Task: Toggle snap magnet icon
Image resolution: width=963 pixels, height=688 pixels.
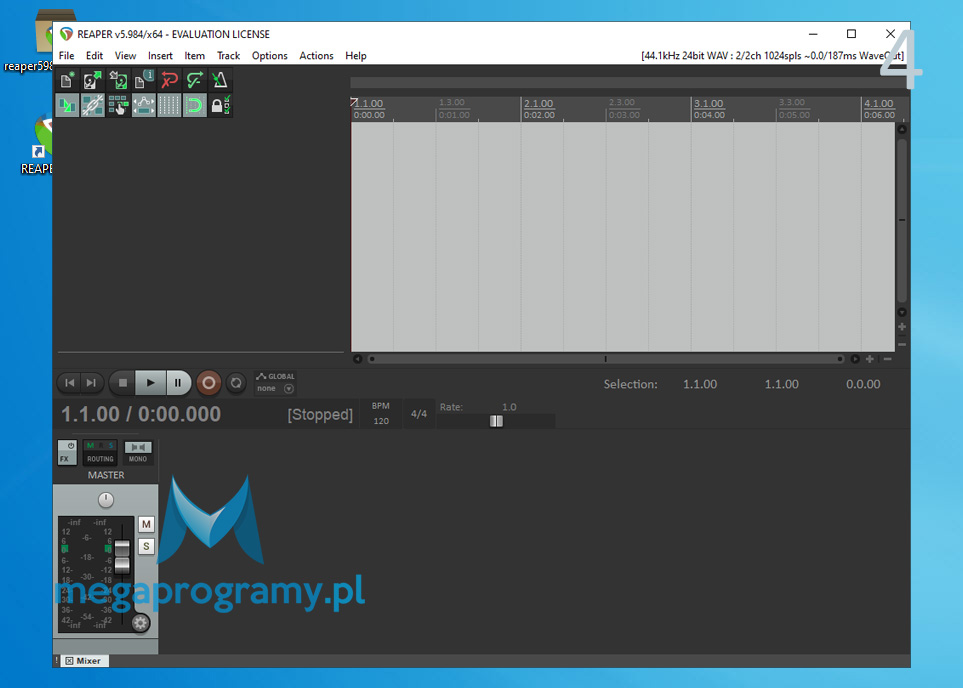Action: click(194, 105)
